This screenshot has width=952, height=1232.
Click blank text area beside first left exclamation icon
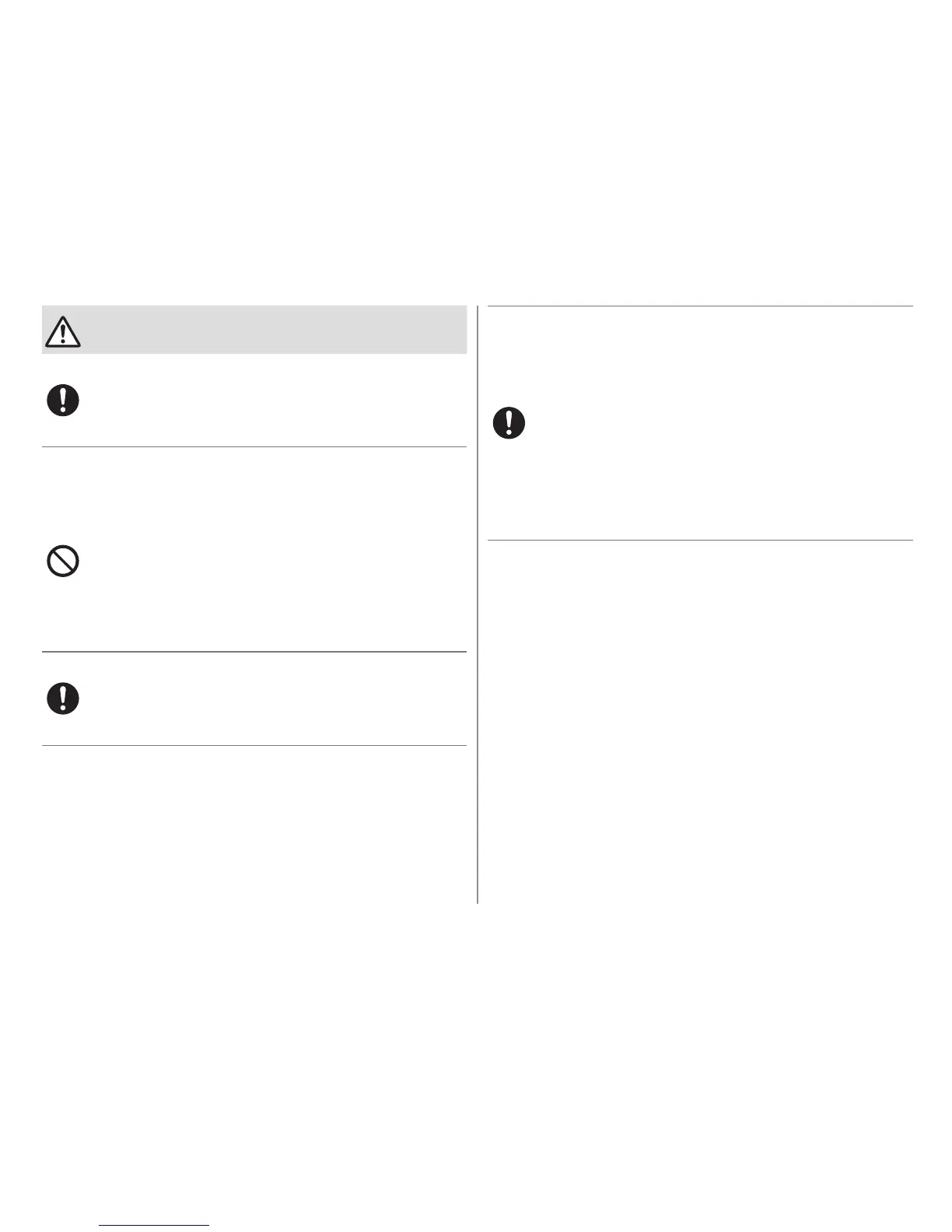point(272,400)
